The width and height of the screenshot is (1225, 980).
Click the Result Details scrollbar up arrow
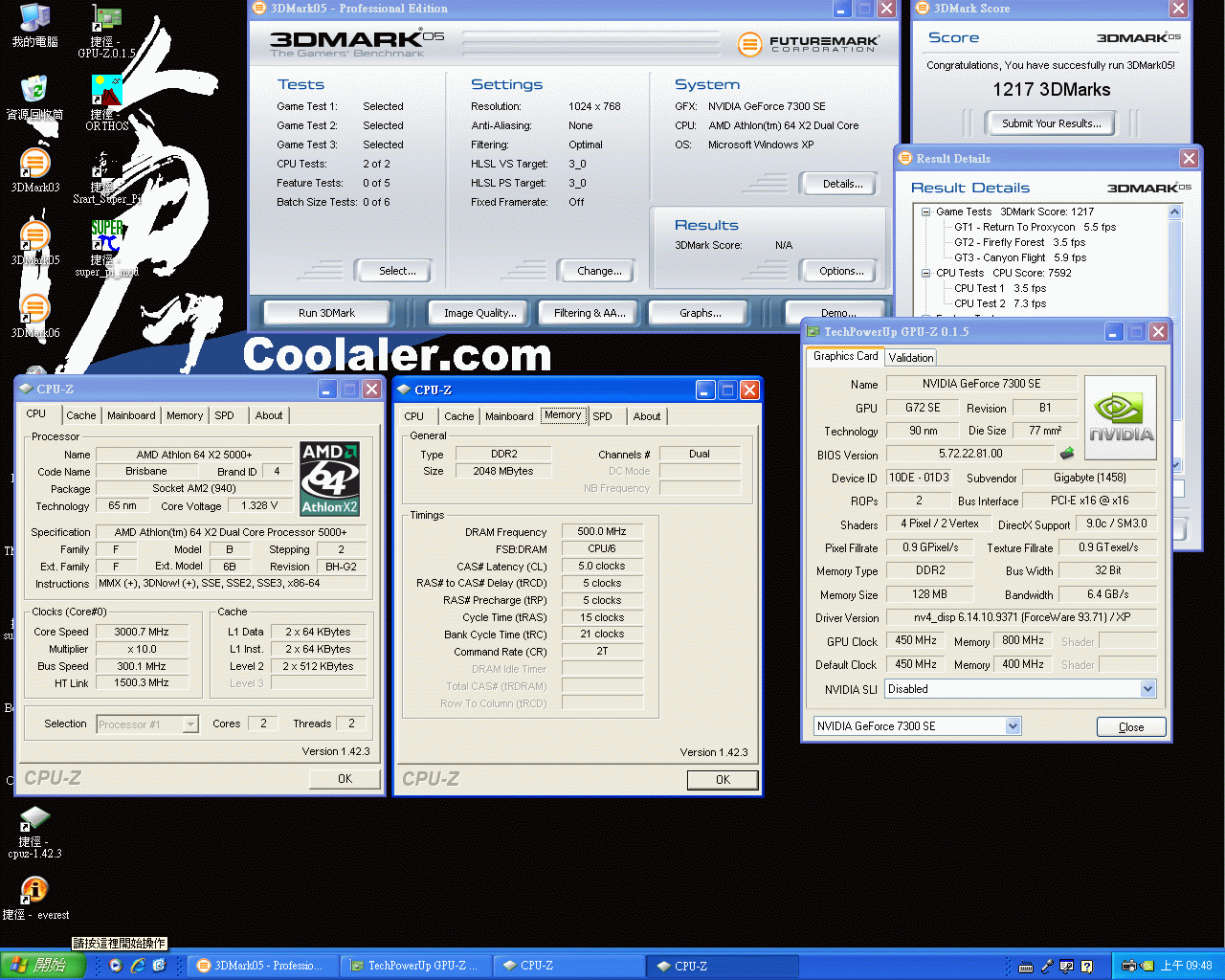pyautogui.click(x=1175, y=212)
